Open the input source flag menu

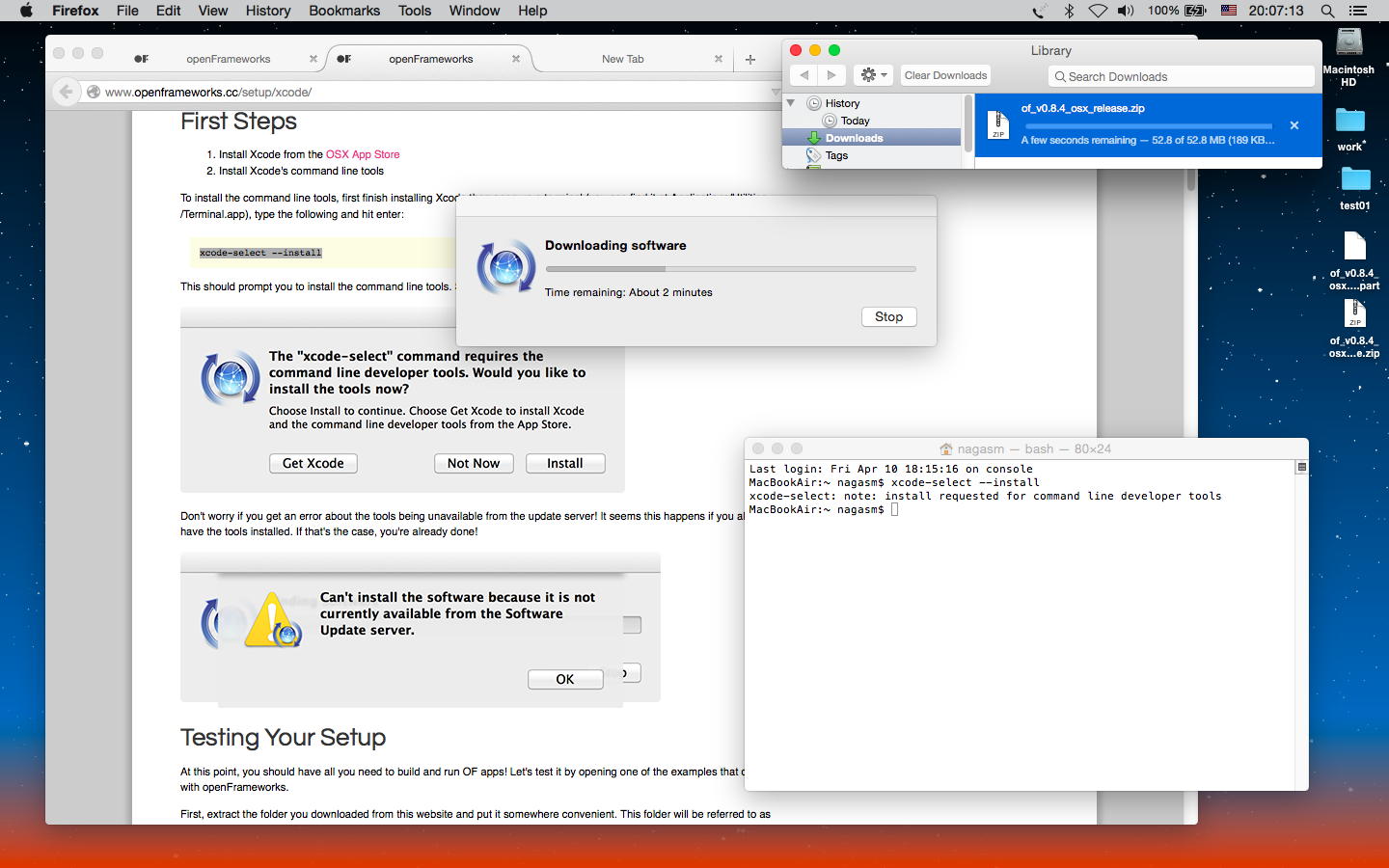[x=1229, y=11]
